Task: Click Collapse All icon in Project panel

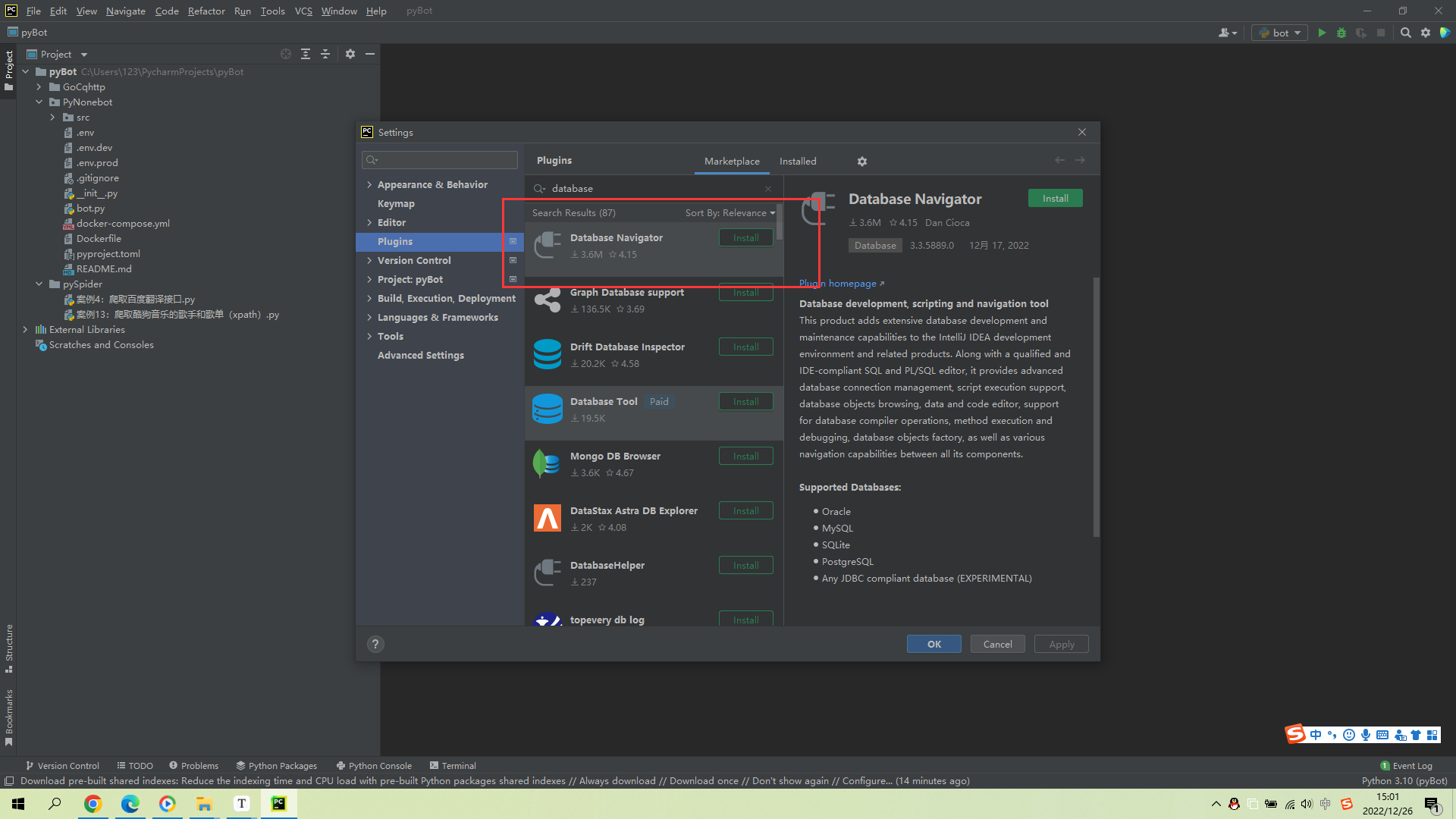Action: pyautogui.click(x=325, y=54)
